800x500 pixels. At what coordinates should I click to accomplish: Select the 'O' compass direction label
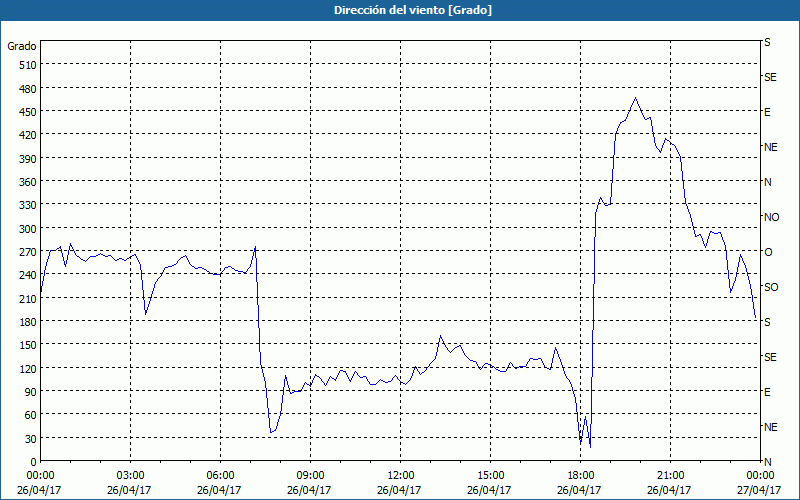(x=768, y=252)
